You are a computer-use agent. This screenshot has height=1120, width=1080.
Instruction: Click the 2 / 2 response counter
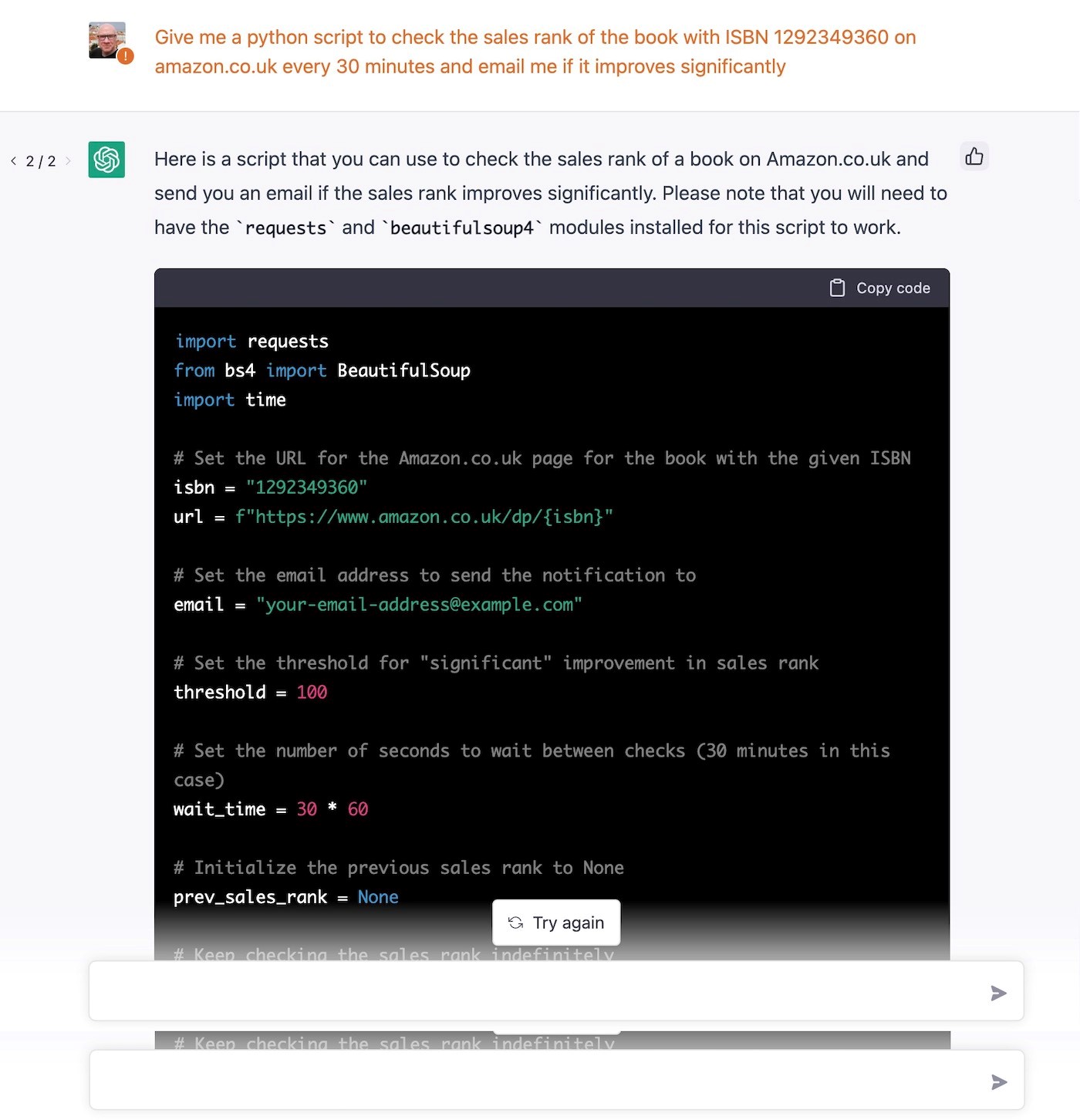(x=41, y=161)
